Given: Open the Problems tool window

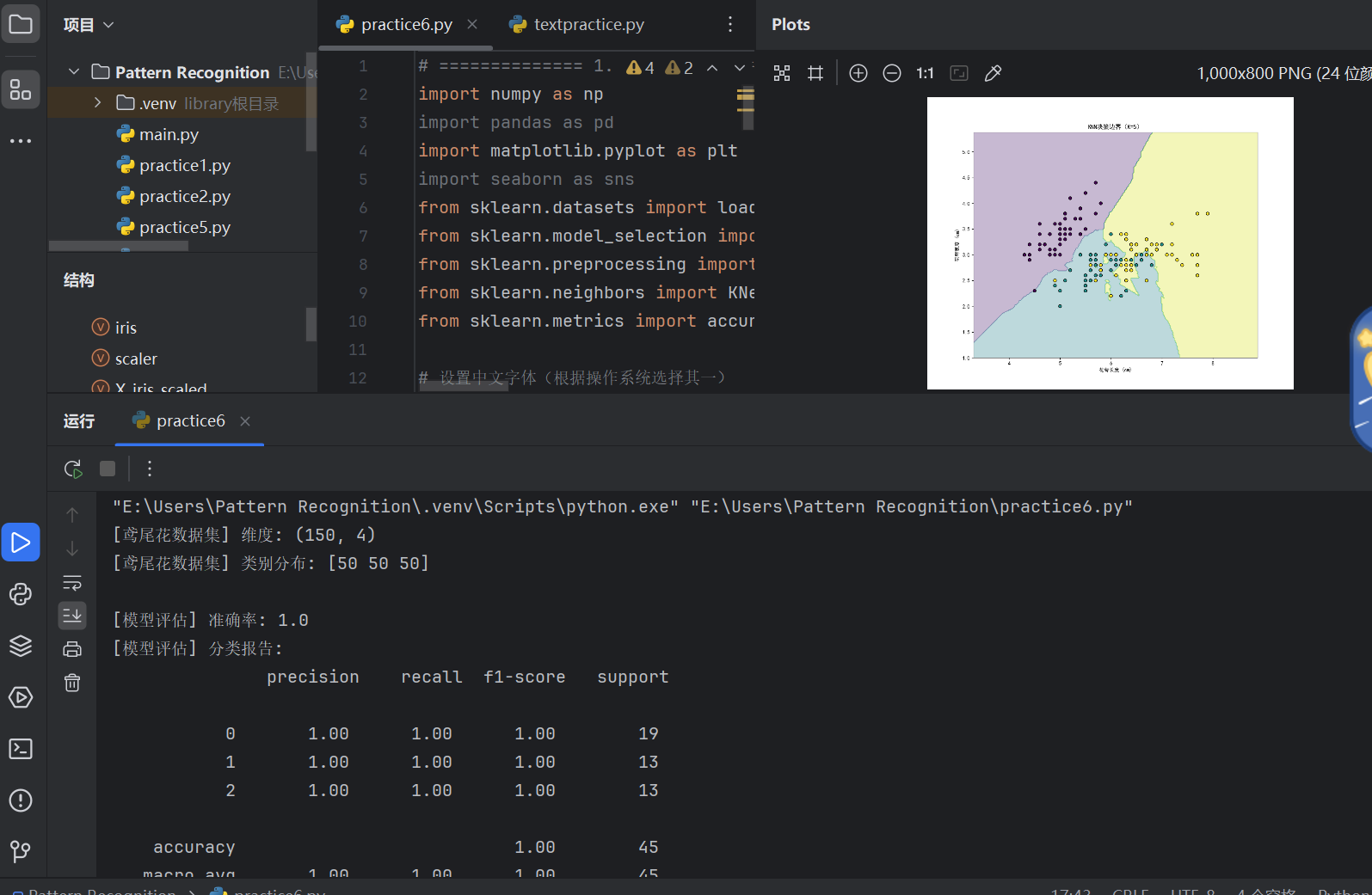Looking at the screenshot, I should pos(21,800).
